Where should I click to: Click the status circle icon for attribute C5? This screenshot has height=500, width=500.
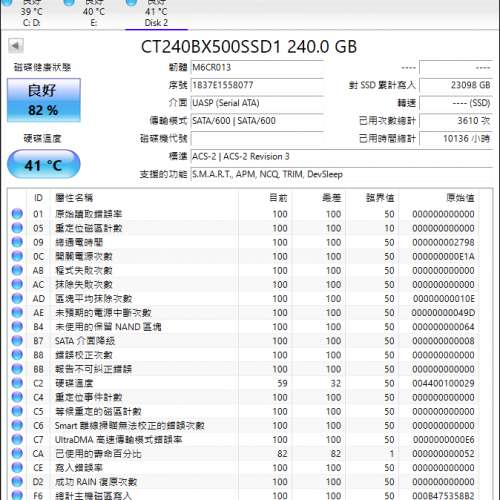coord(17,411)
